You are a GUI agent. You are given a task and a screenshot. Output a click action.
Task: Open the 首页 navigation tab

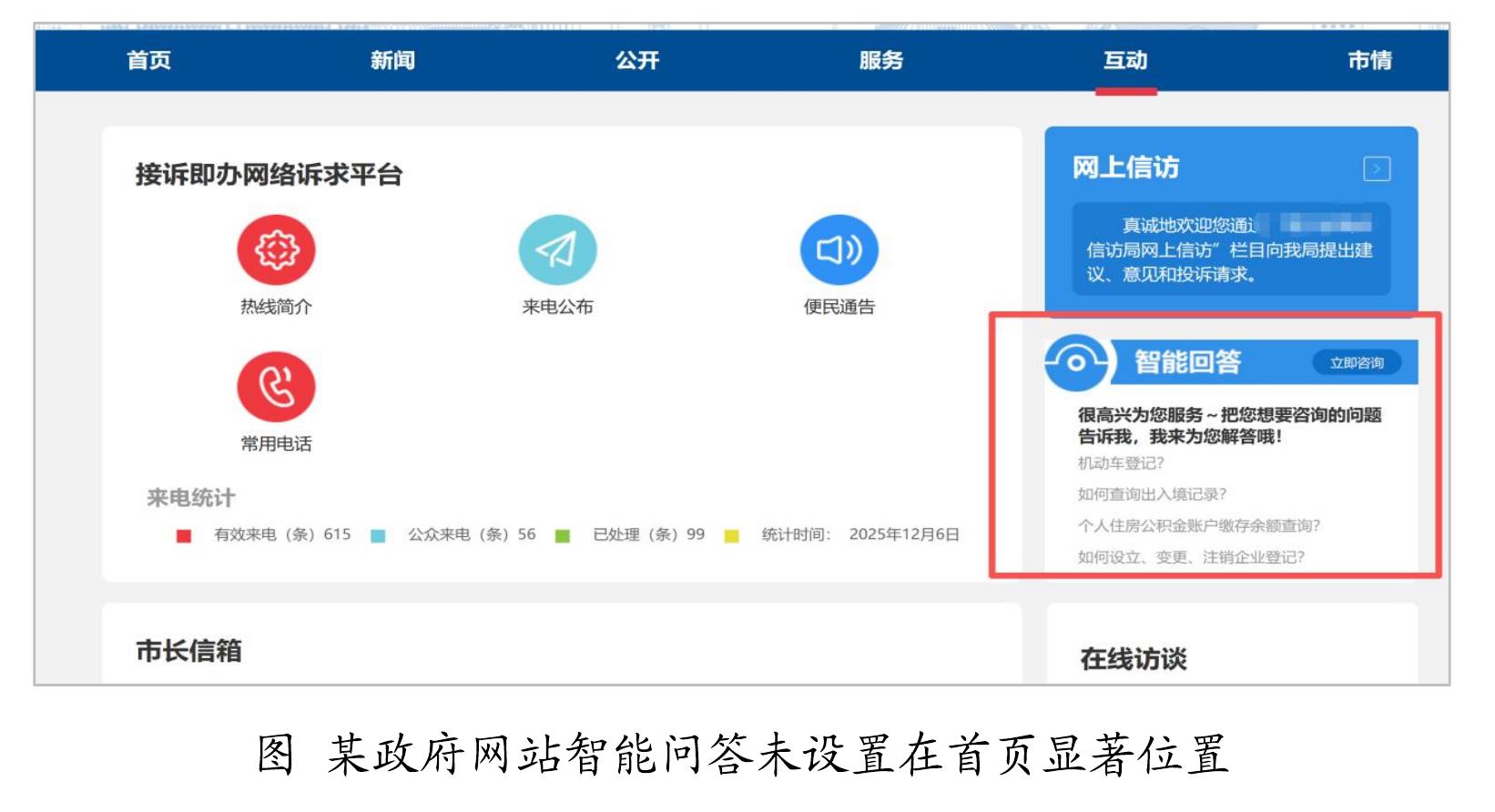click(x=149, y=60)
